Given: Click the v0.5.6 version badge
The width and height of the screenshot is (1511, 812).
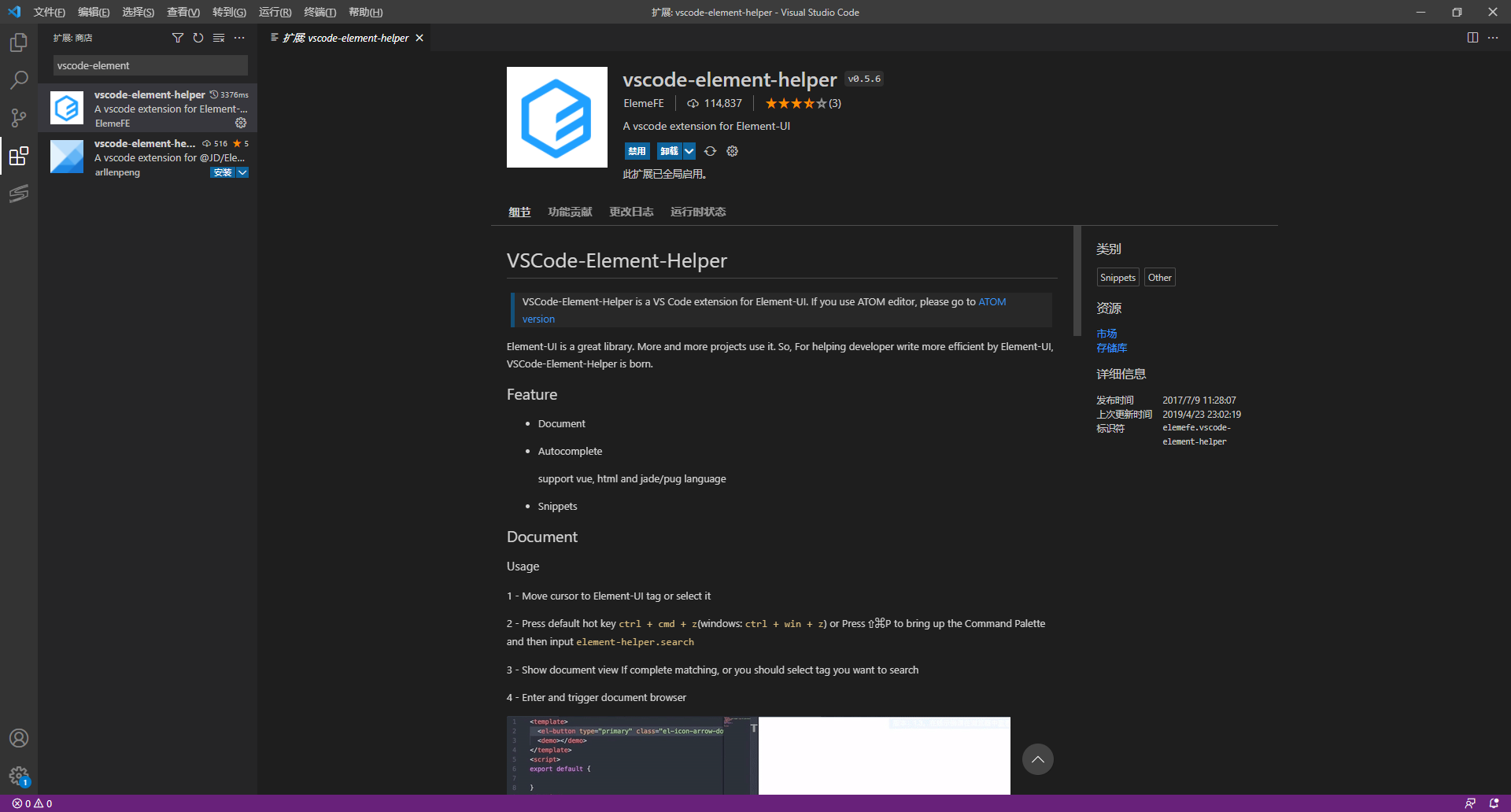Looking at the screenshot, I should (864, 79).
